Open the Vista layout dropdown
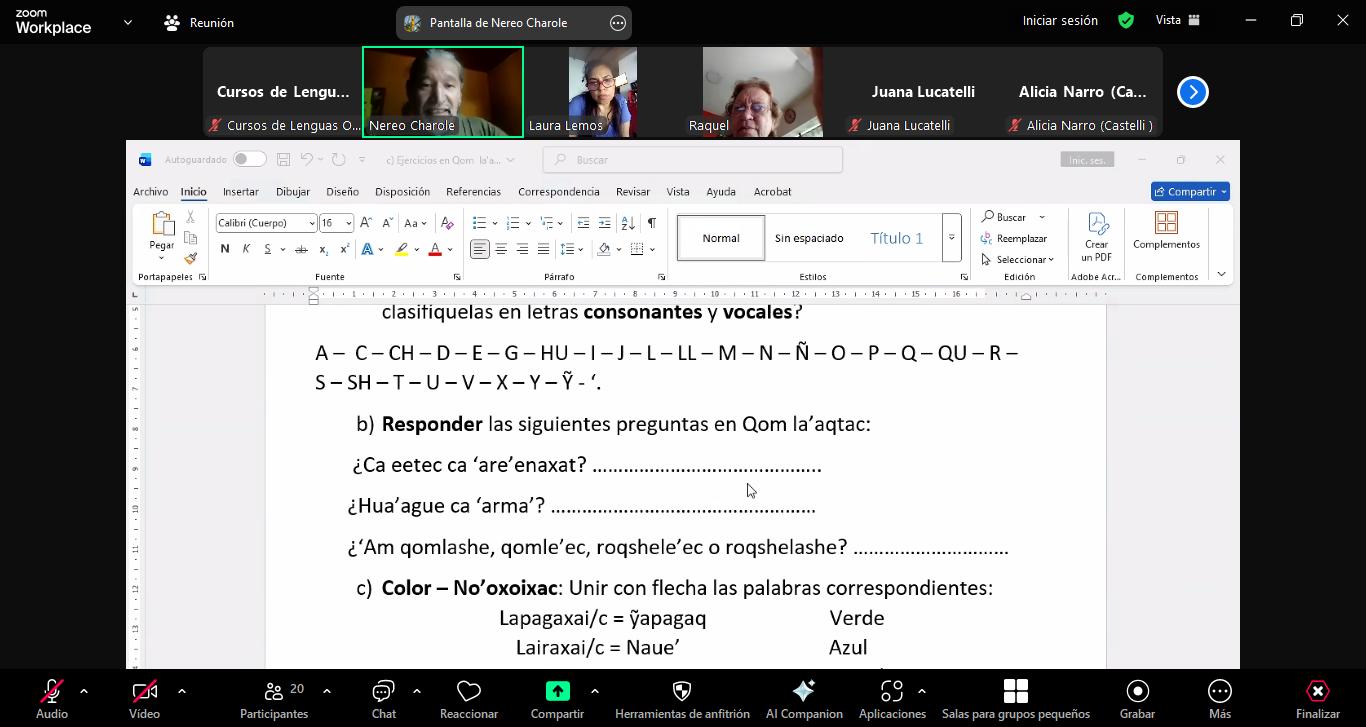Screen dimensions: 1366x727 coord(1177,20)
